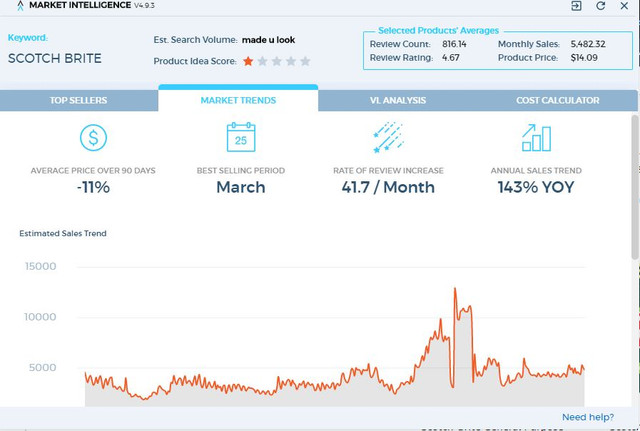Click the V4.9.3 version number
This screenshot has height=431, width=640.
click(144, 6)
